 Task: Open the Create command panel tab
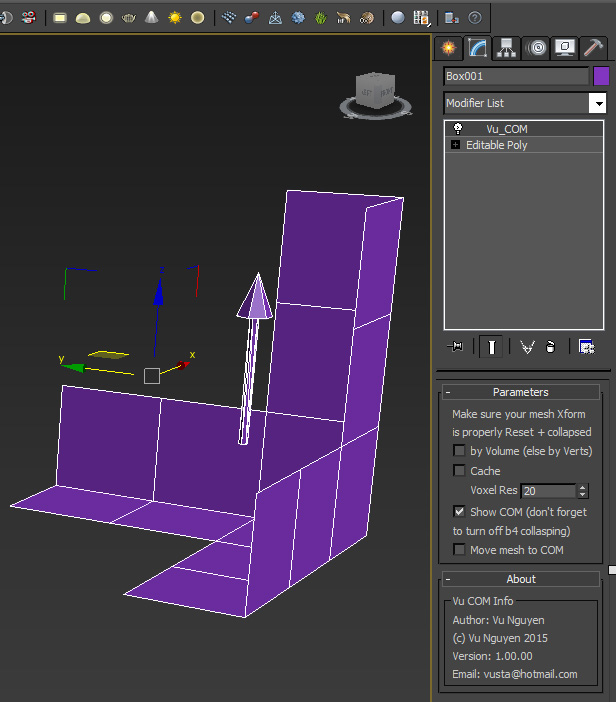click(449, 47)
